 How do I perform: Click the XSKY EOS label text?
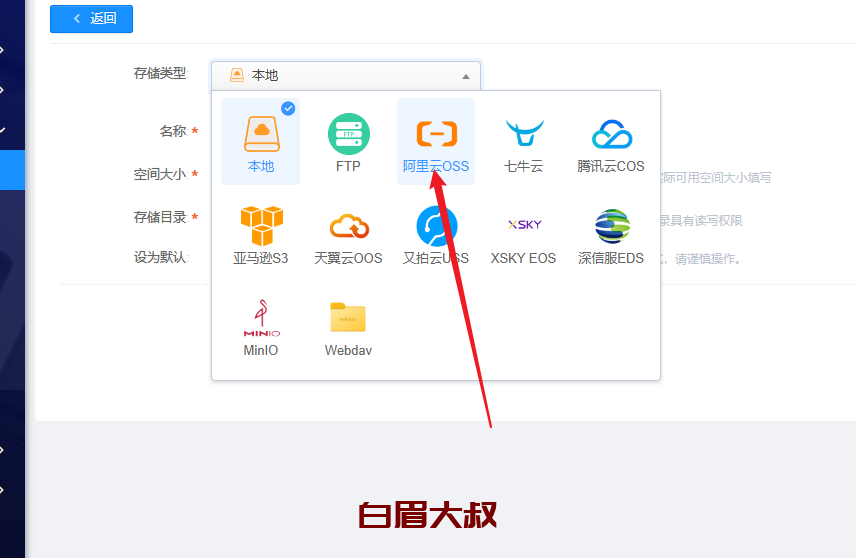(x=523, y=258)
